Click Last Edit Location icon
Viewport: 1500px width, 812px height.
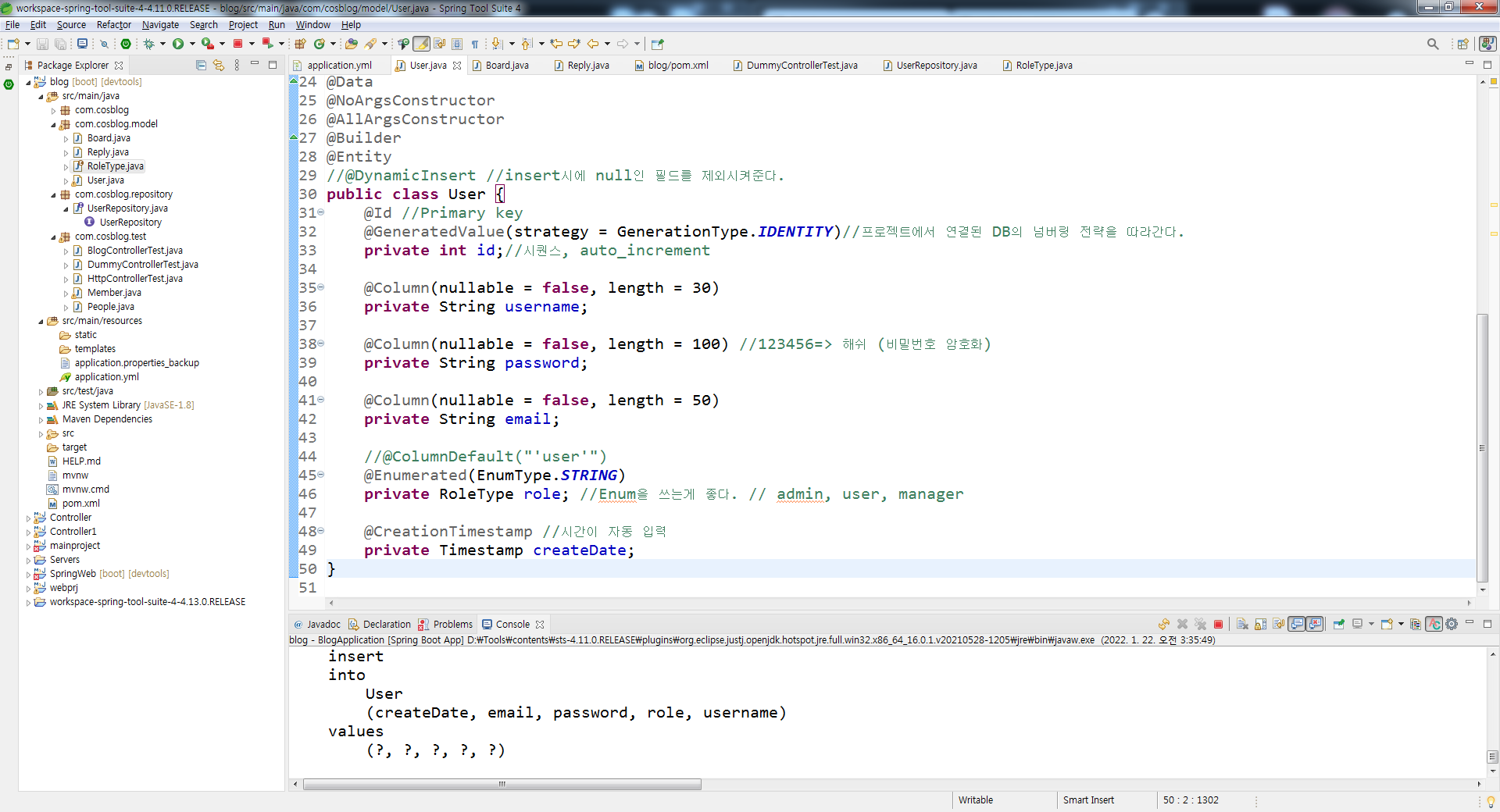point(556,44)
